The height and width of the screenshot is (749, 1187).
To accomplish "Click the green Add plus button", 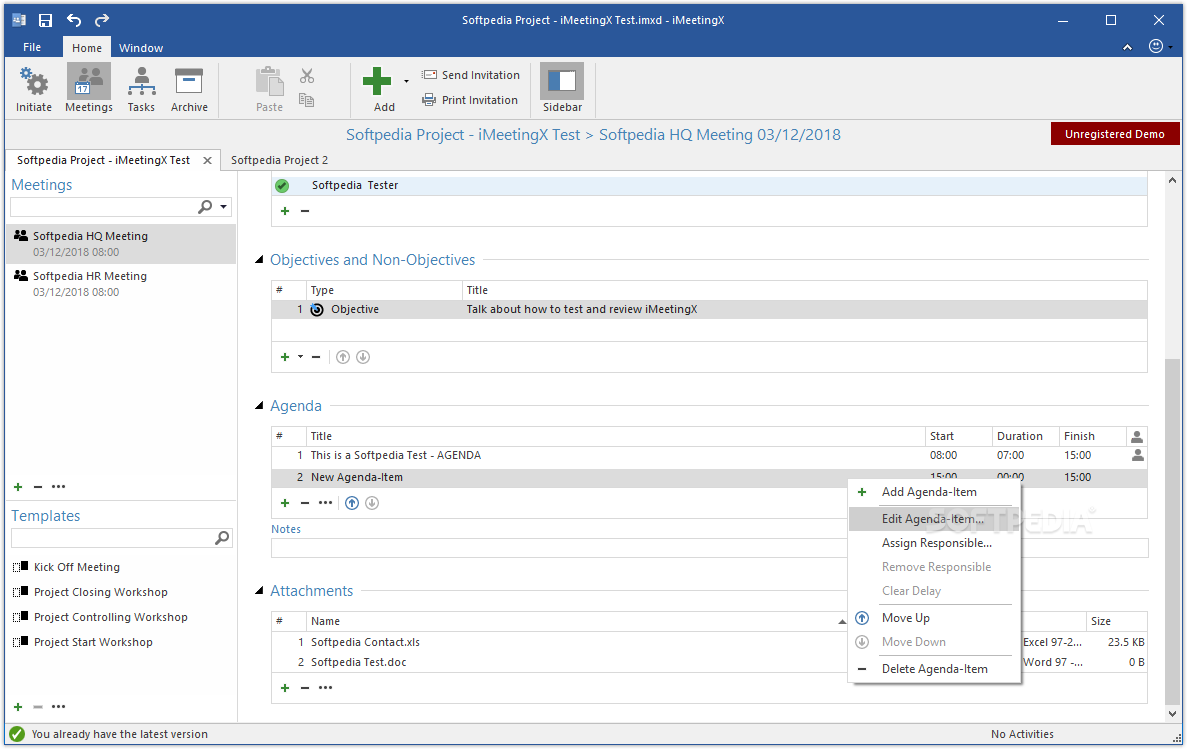I will click(x=377, y=81).
